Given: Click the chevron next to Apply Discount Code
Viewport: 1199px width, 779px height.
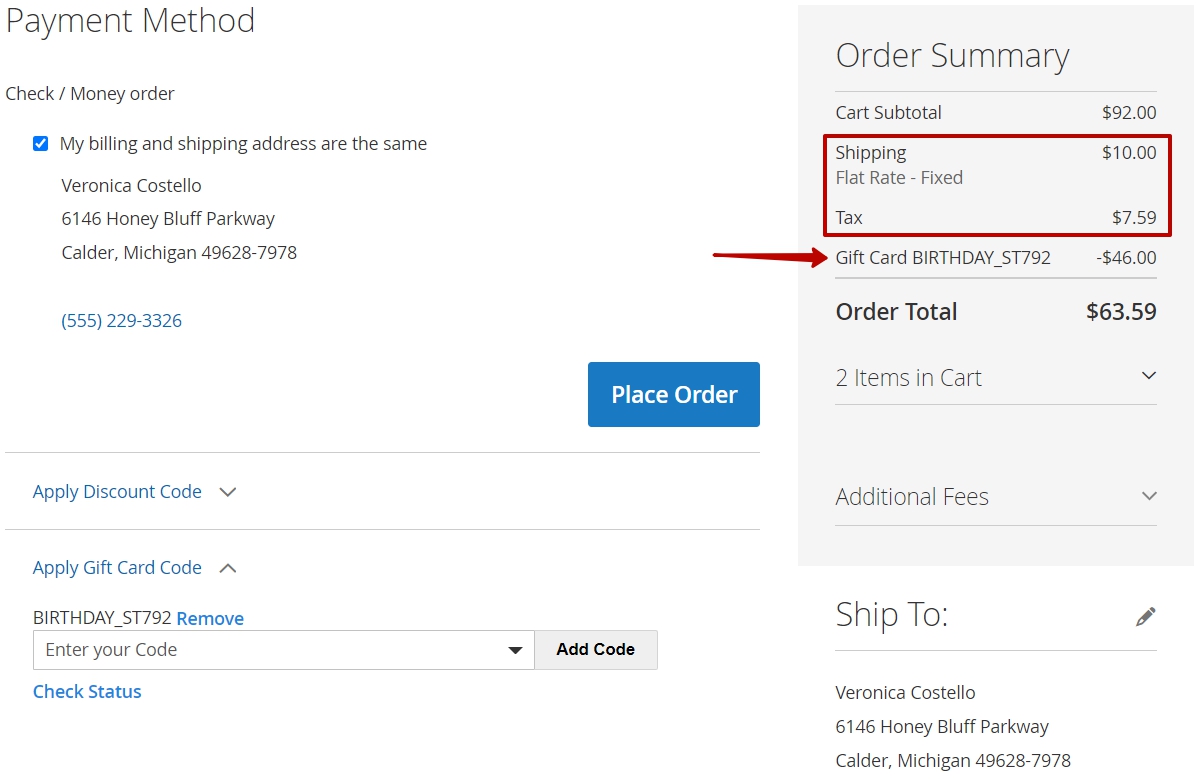Looking at the screenshot, I should click(228, 492).
